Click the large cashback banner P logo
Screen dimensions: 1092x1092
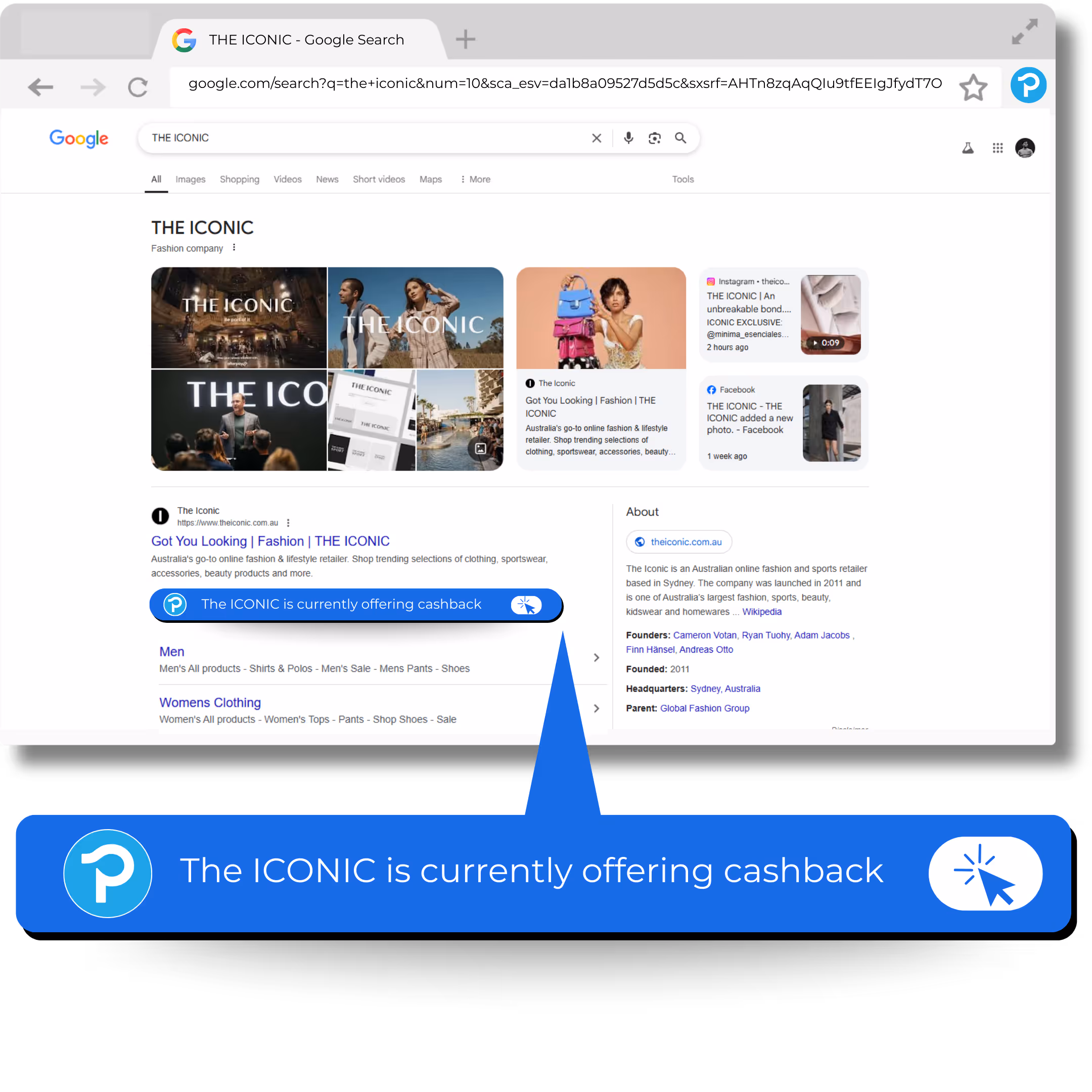[x=107, y=873]
